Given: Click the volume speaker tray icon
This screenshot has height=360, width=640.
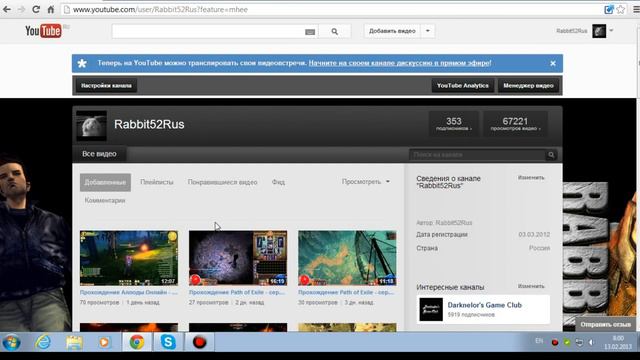Looking at the screenshot, I should [591, 342].
